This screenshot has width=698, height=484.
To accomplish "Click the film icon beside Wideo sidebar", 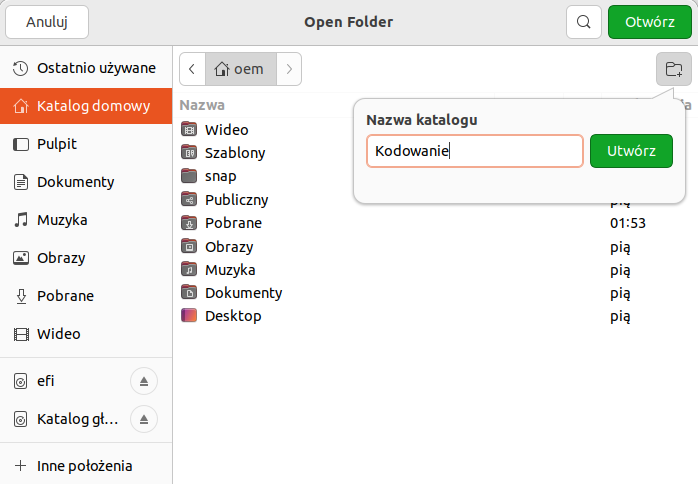I will click(21, 334).
